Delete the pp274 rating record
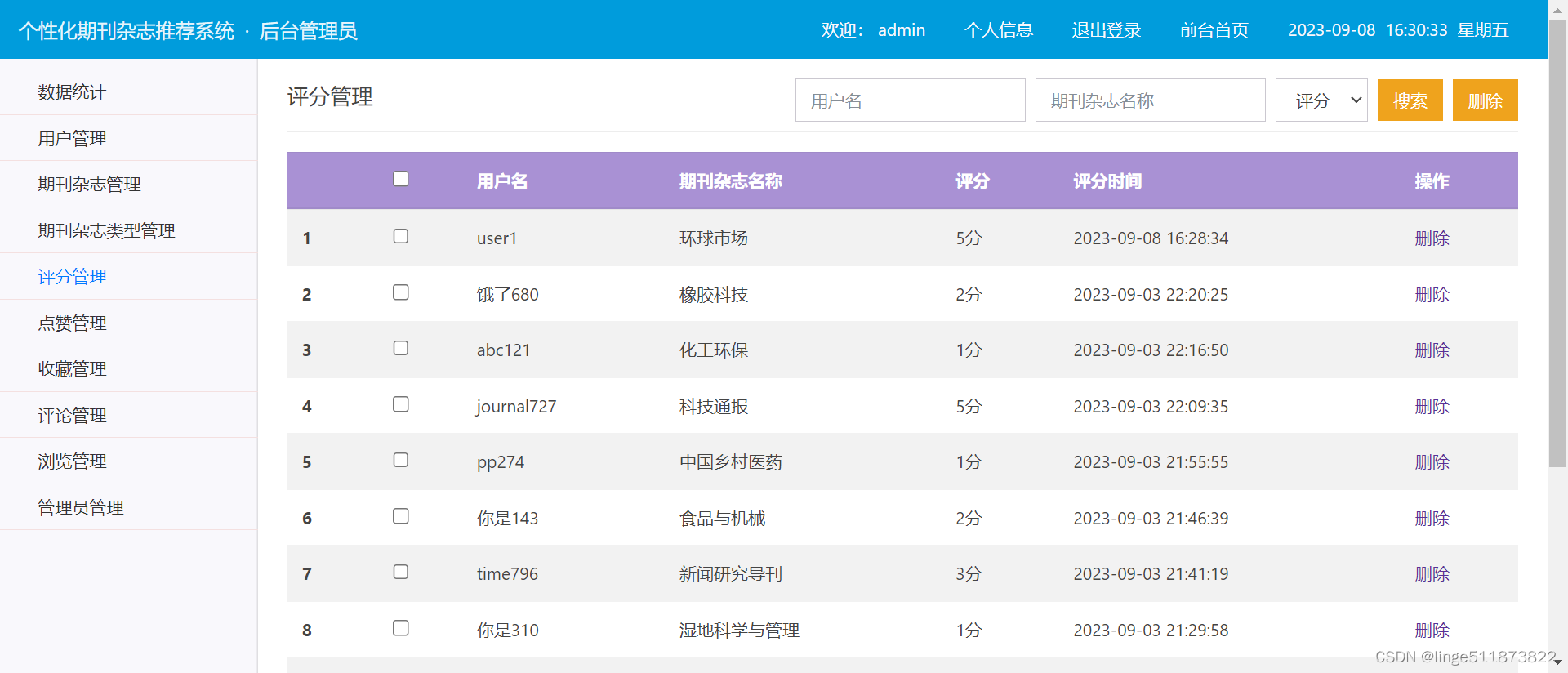Image resolution: width=1568 pixels, height=673 pixels. point(1432,462)
